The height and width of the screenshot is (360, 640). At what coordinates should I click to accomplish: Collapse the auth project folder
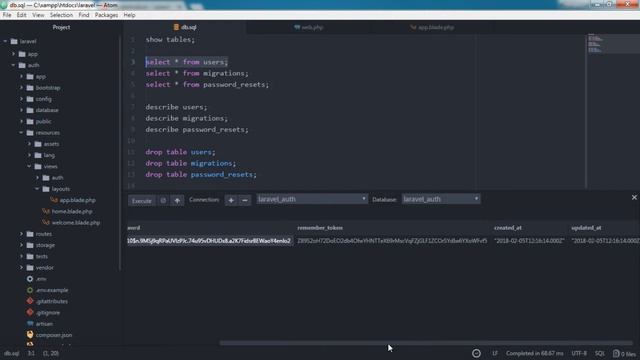pyautogui.click(x=13, y=65)
